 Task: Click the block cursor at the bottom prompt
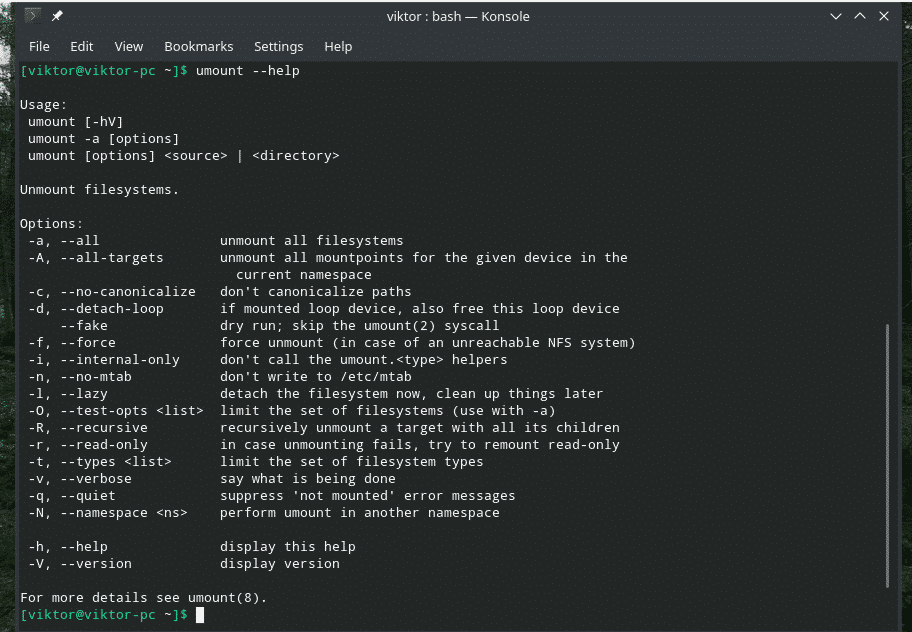pos(200,614)
